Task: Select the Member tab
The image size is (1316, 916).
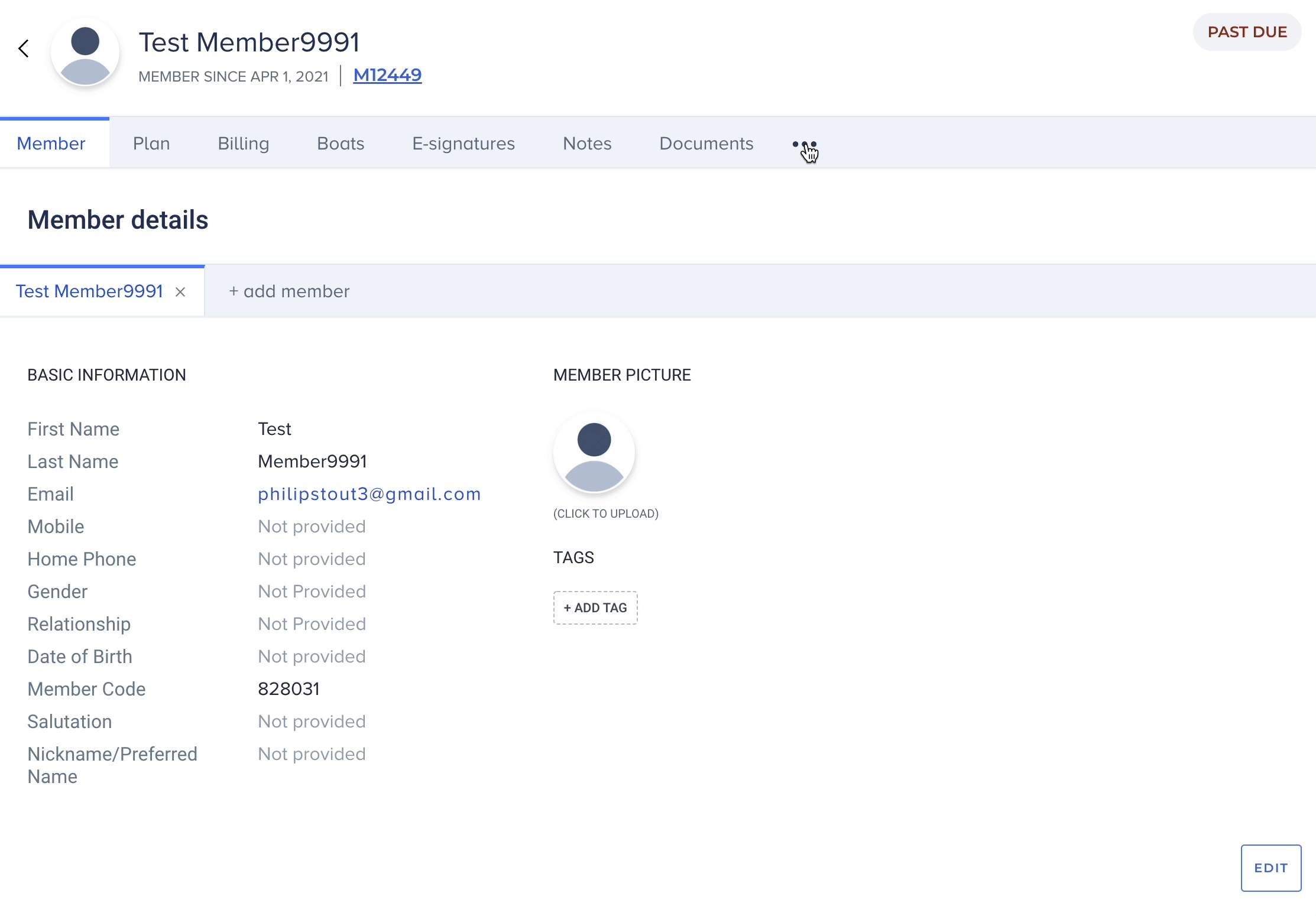Action: point(51,144)
